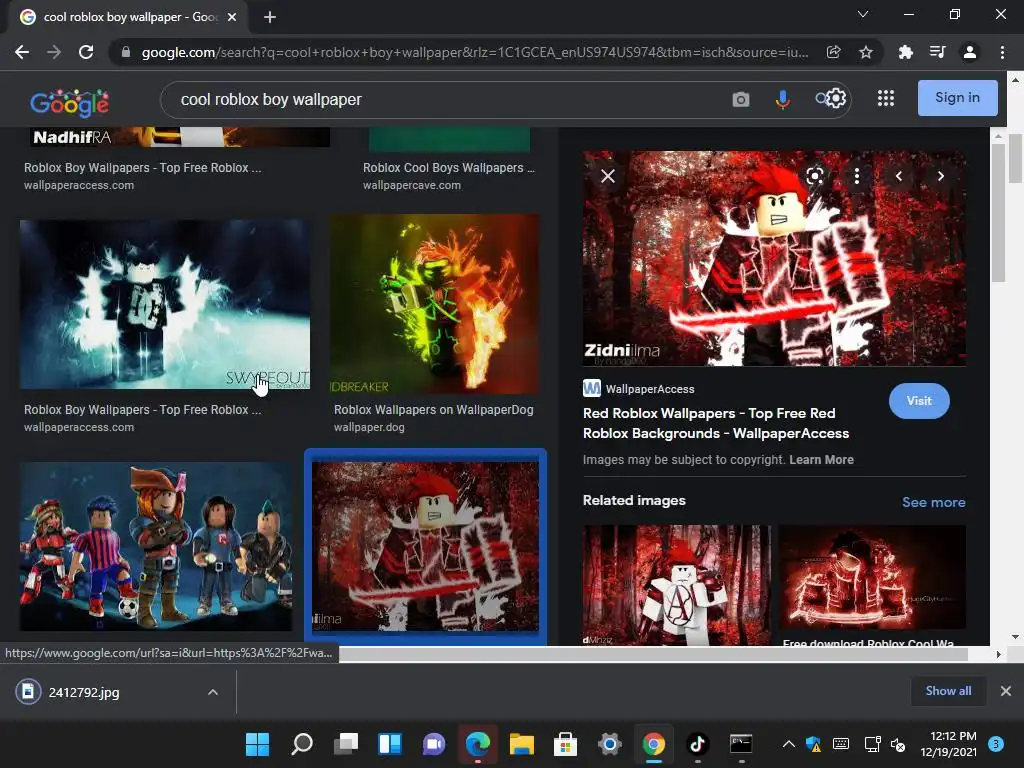Start voice search with microphone icon
Screen dimensions: 1024x768
point(782,100)
